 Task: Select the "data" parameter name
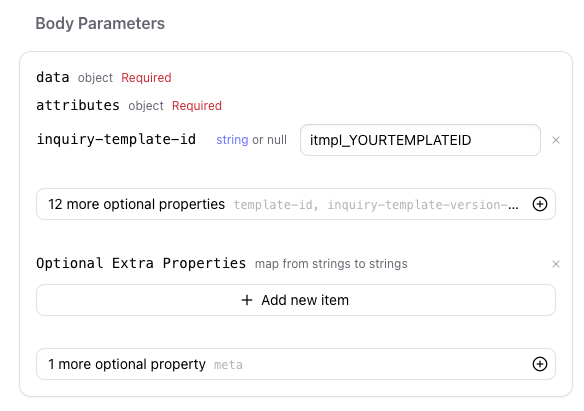click(x=53, y=77)
